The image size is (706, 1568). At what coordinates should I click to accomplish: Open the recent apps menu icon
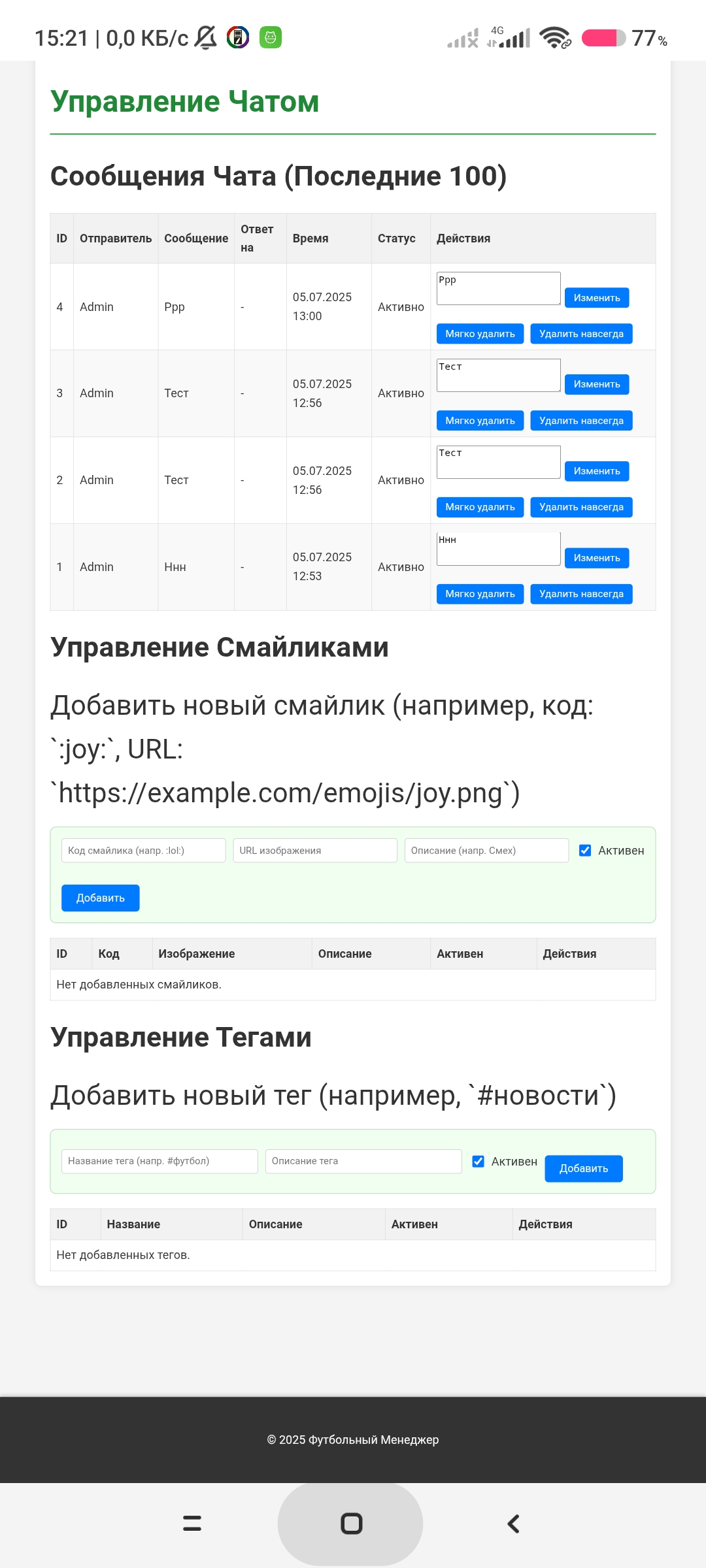[x=192, y=1524]
